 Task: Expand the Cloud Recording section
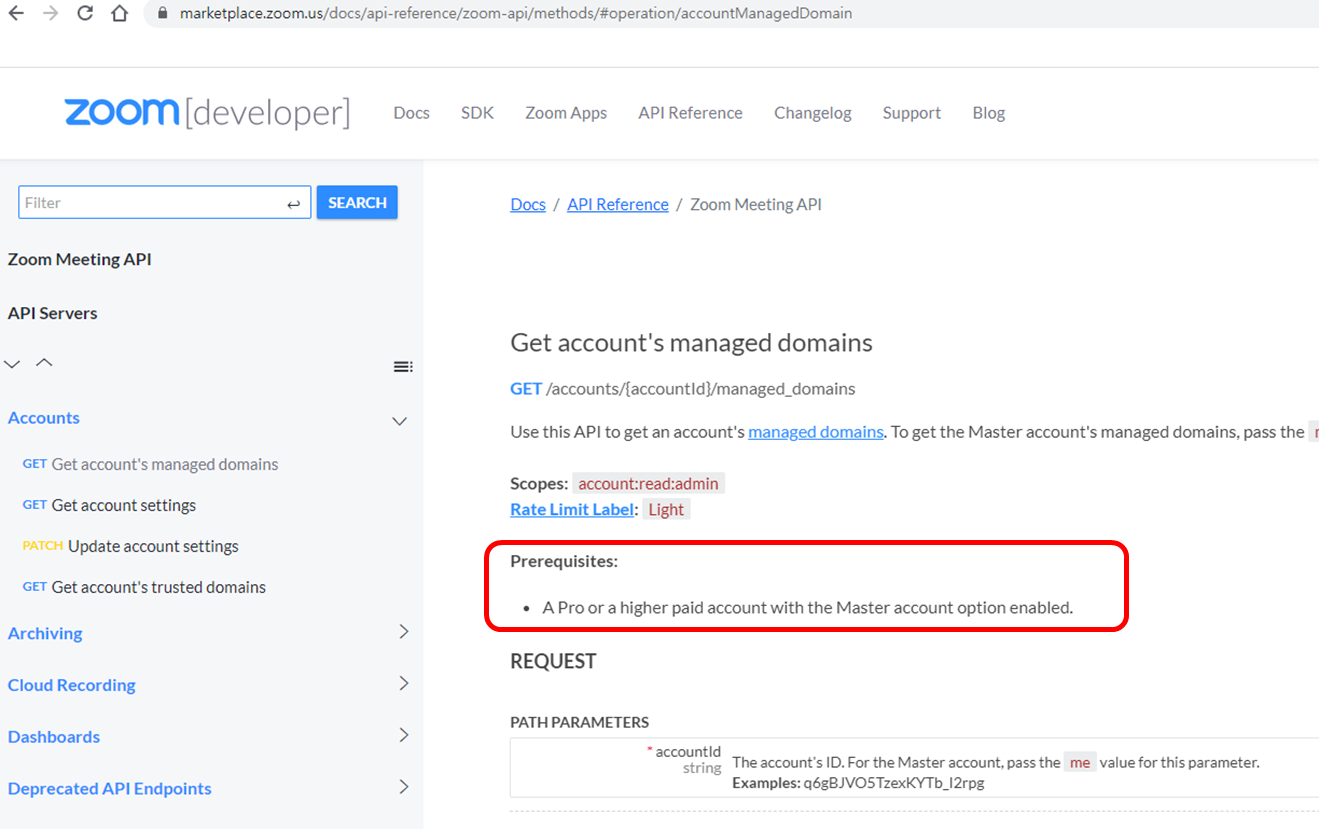(x=403, y=683)
